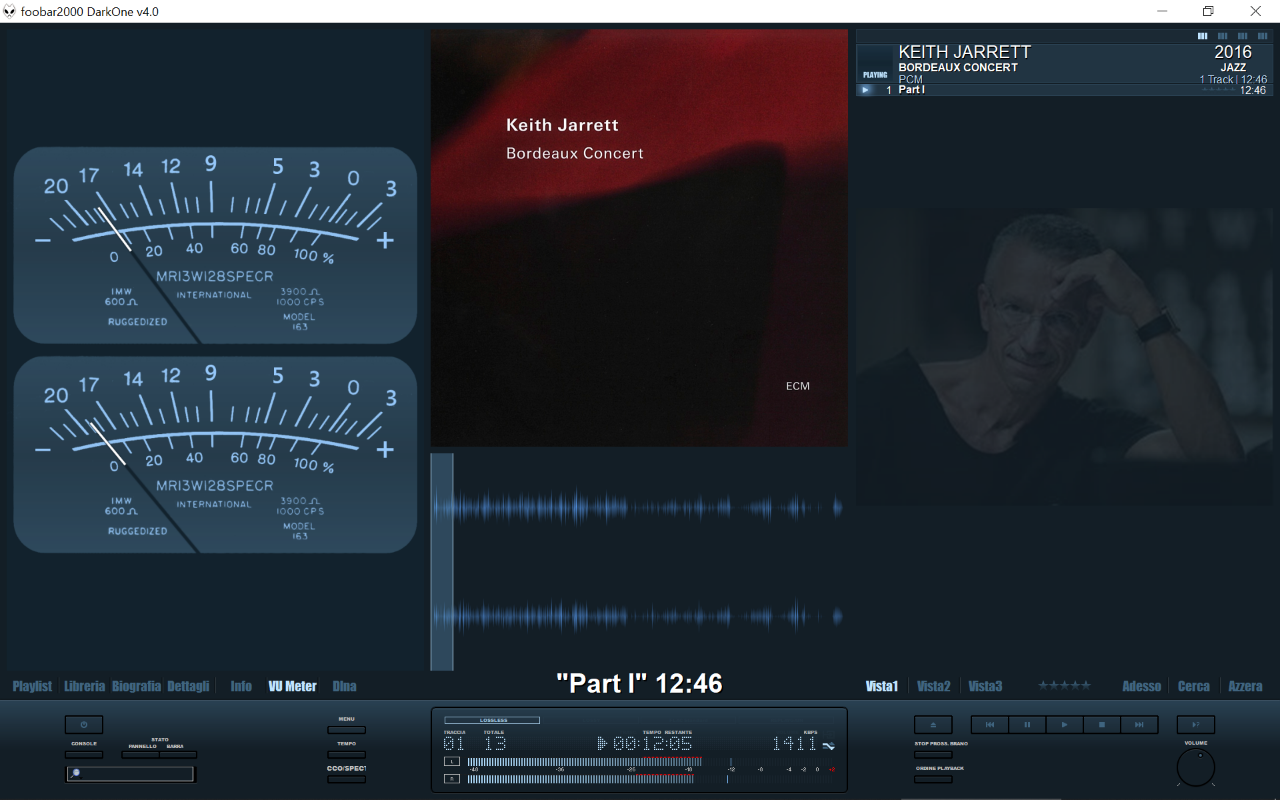The image size is (1280, 800).
Task: Toggle the Console button
Action: pyautogui.click(x=84, y=755)
